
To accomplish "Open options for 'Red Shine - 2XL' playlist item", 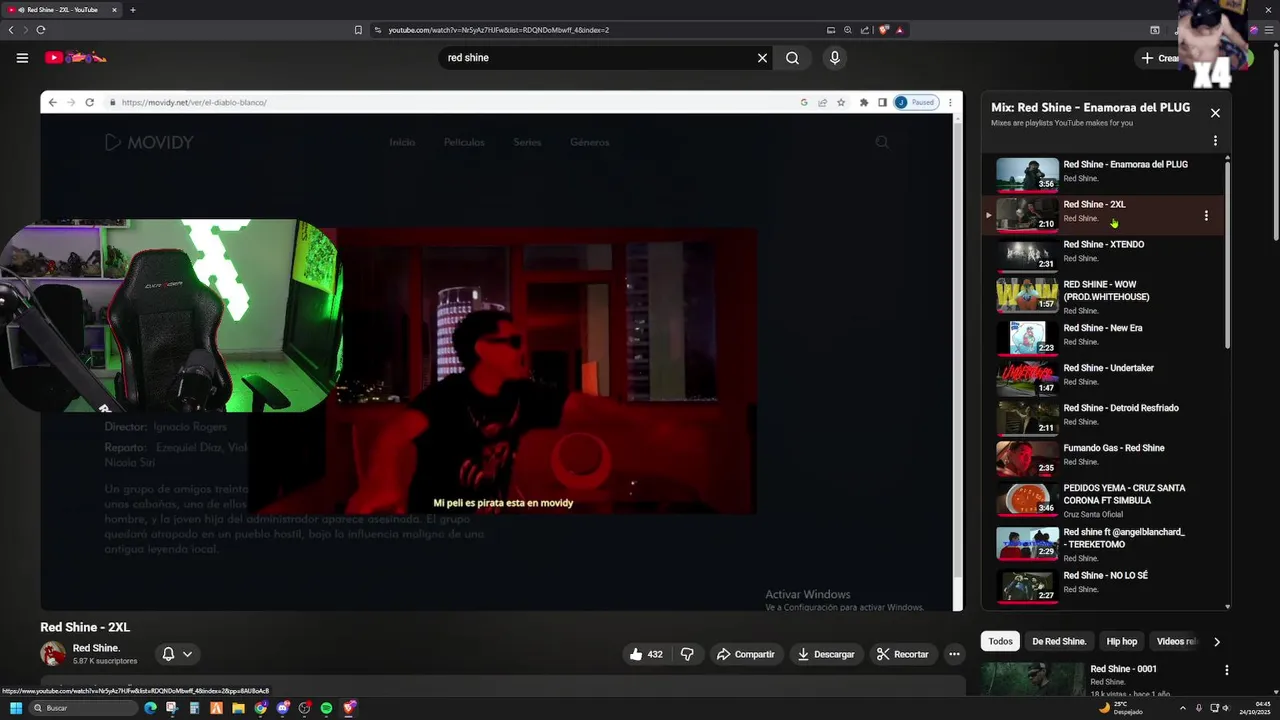I will click(x=1206, y=215).
